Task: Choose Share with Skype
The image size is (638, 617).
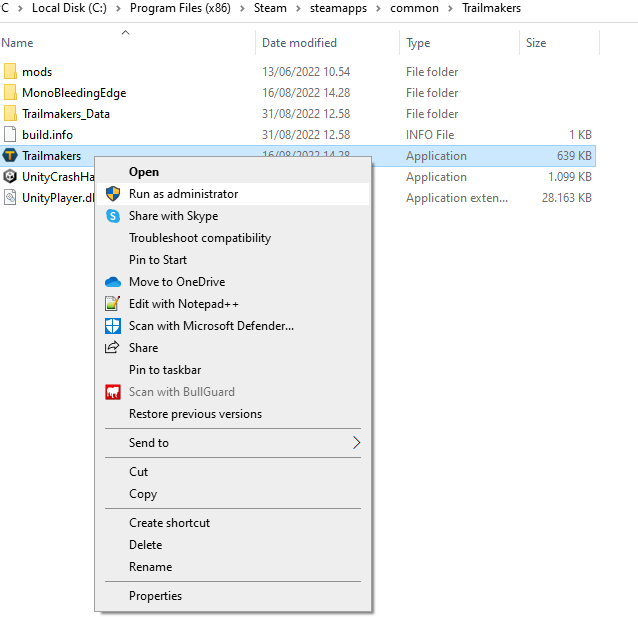Action: [x=233, y=216]
